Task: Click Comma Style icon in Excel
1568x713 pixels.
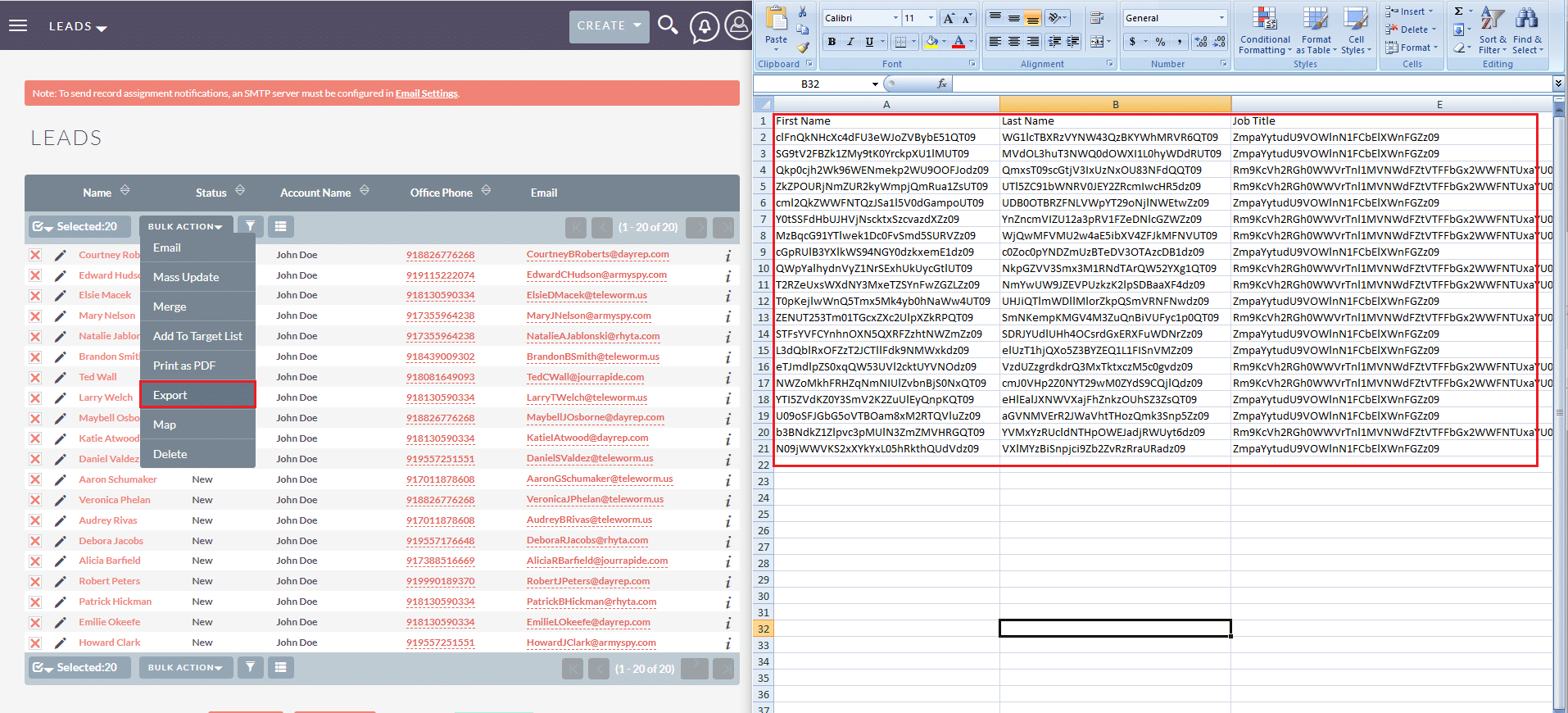Action: point(1180,41)
